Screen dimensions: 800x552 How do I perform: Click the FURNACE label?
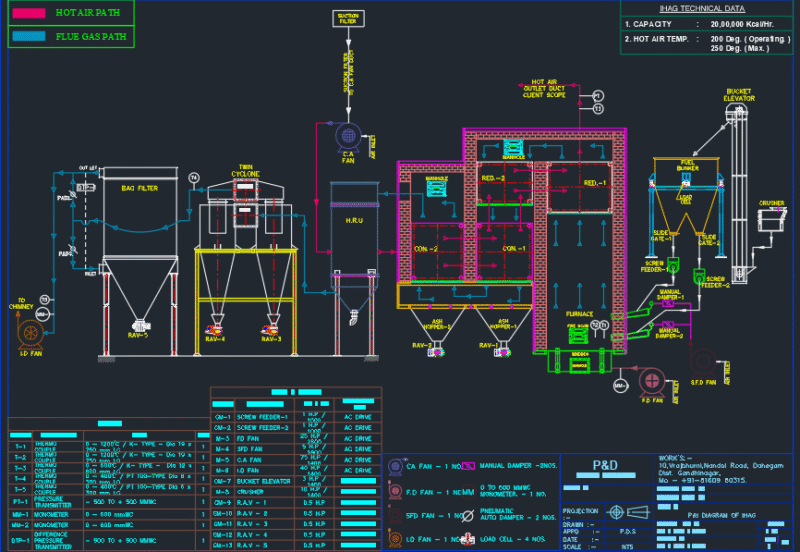[580, 314]
